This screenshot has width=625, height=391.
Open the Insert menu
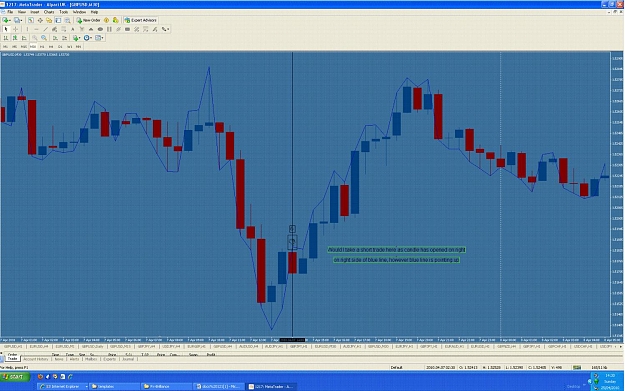tap(35, 12)
